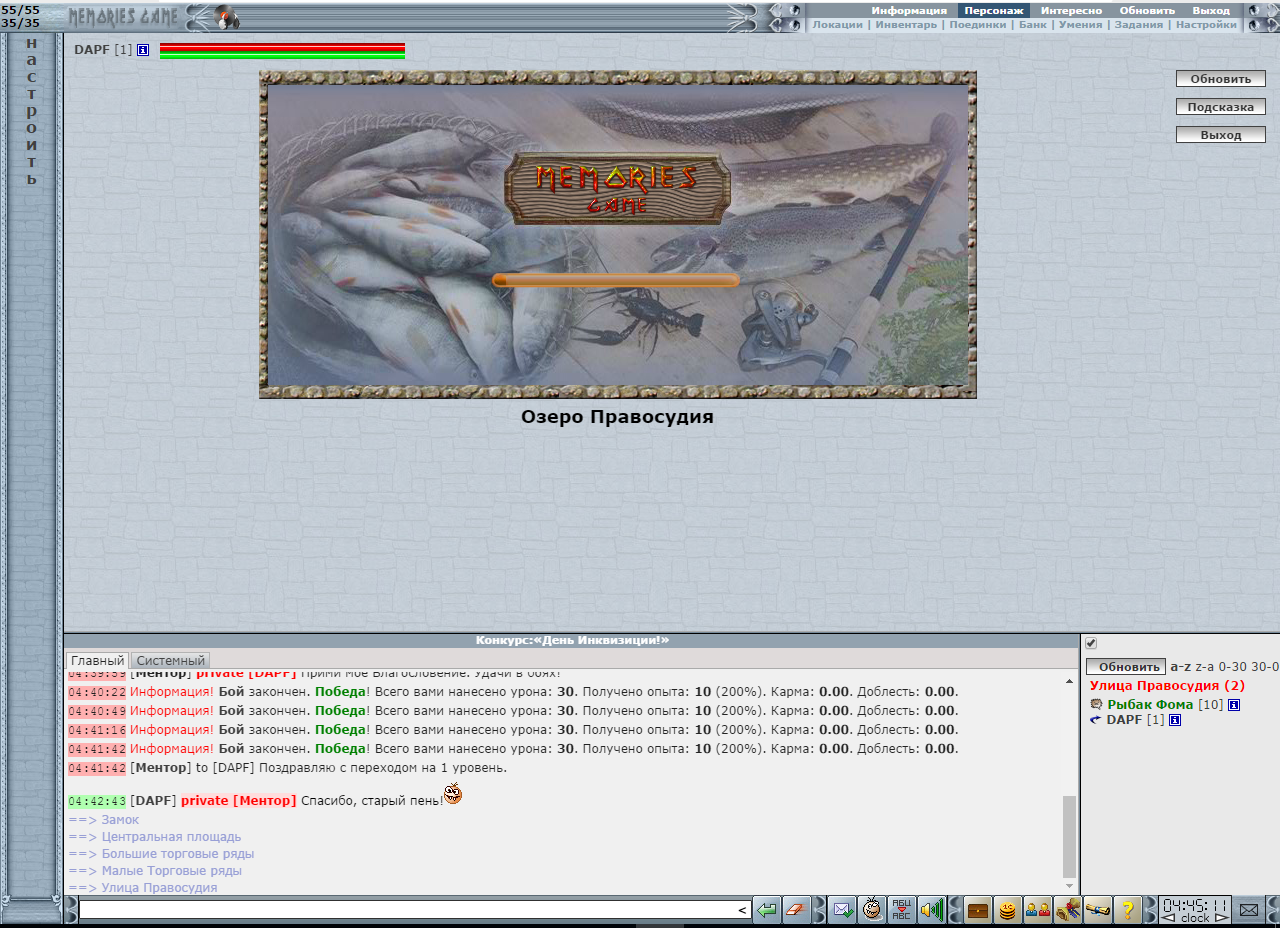
Task: Open the briefcase inventory icon
Action: coord(978,910)
